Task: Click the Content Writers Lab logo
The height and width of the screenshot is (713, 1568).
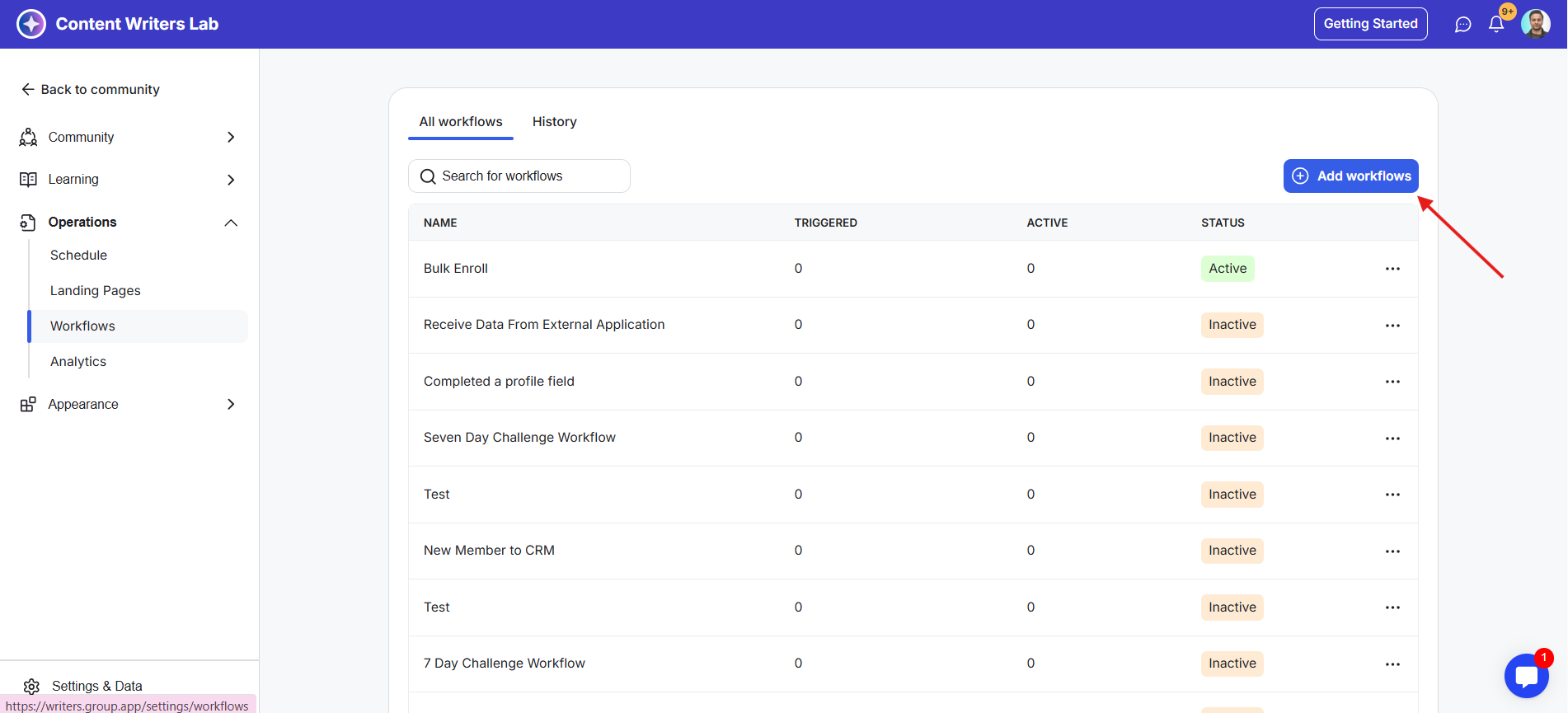Action: click(31, 24)
